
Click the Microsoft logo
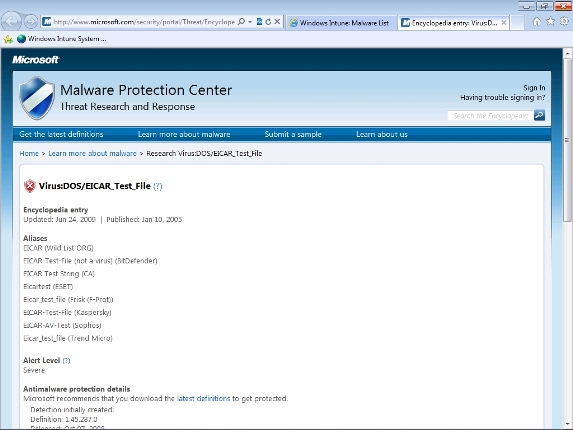pyautogui.click(x=35, y=60)
